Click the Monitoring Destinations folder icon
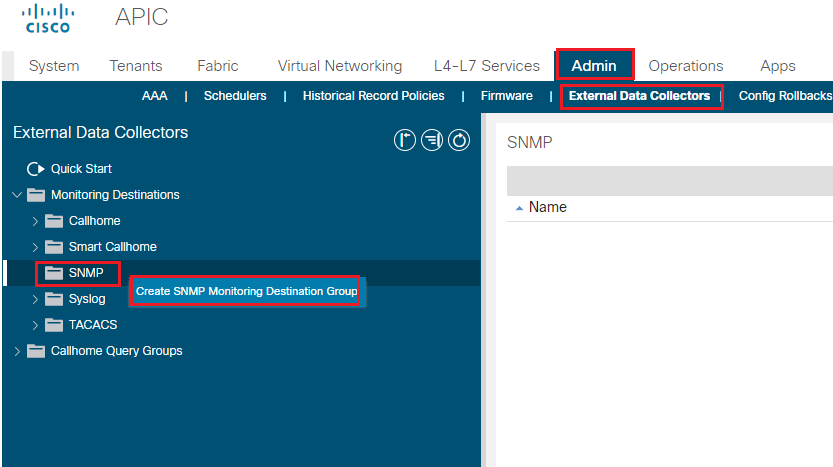 (x=36, y=195)
